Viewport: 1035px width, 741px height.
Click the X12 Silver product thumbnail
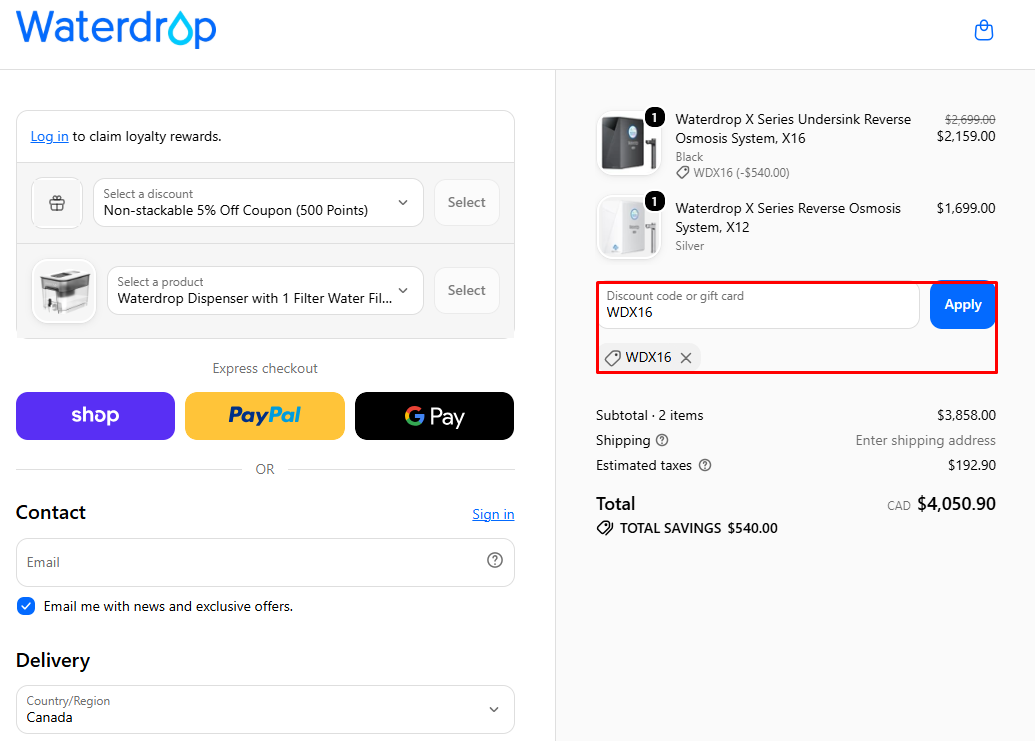tap(629, 227)
